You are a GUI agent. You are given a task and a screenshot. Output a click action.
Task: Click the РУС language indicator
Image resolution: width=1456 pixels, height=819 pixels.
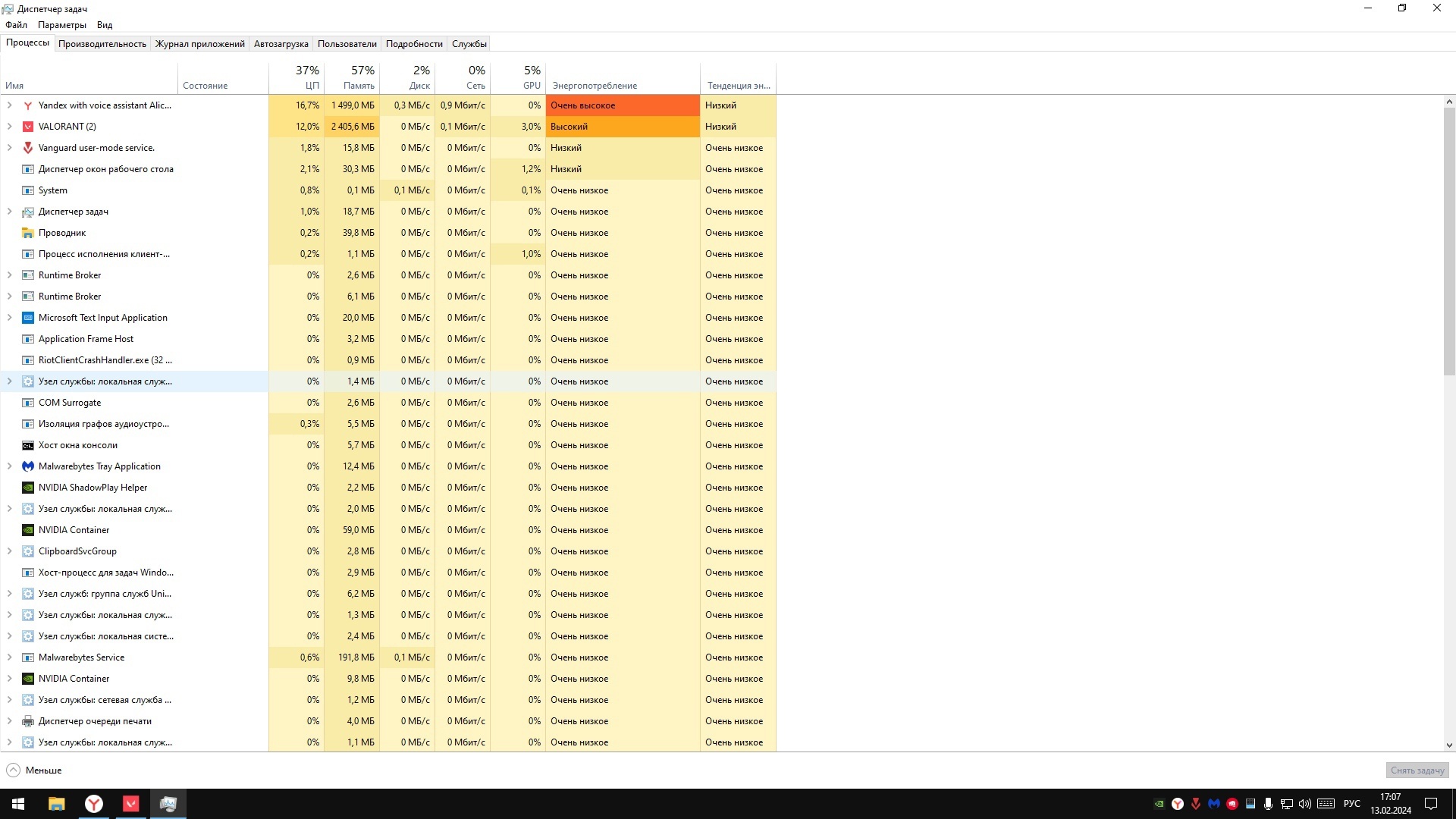(1351, 804)
